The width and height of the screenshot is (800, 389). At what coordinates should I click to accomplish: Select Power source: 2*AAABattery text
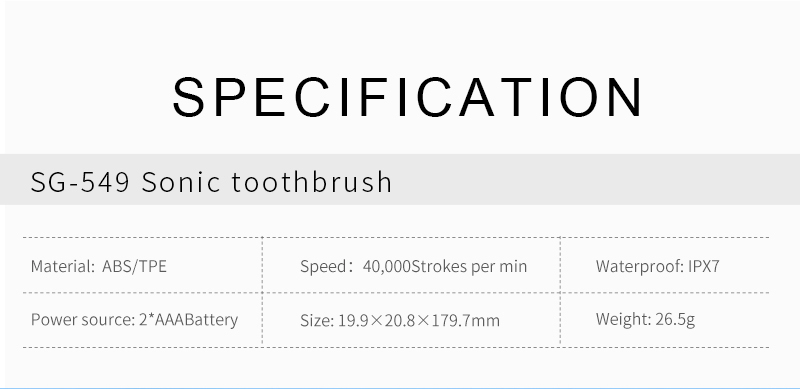[134, 320]
